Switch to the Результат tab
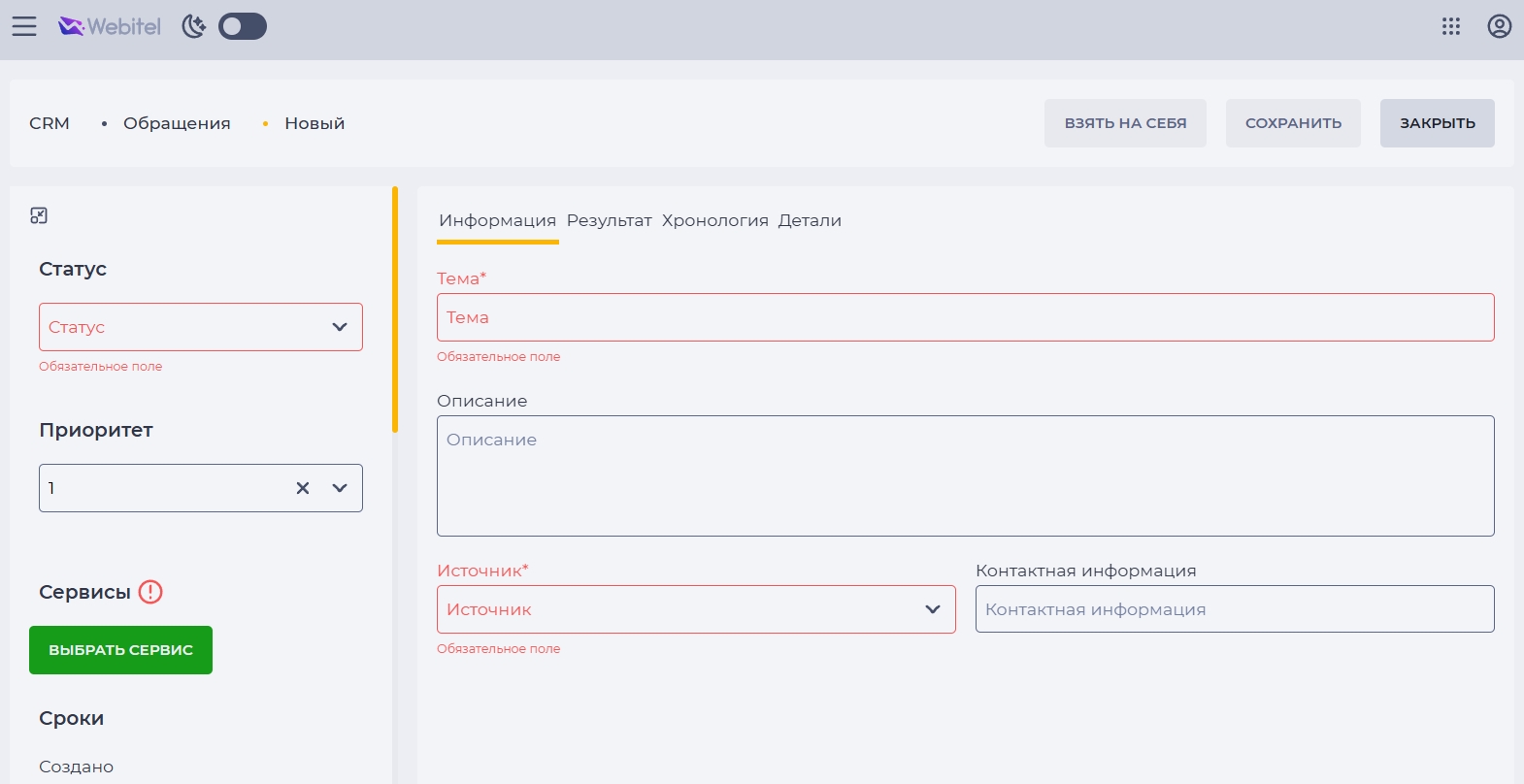 pyautogui.click(x=610, y=220)
